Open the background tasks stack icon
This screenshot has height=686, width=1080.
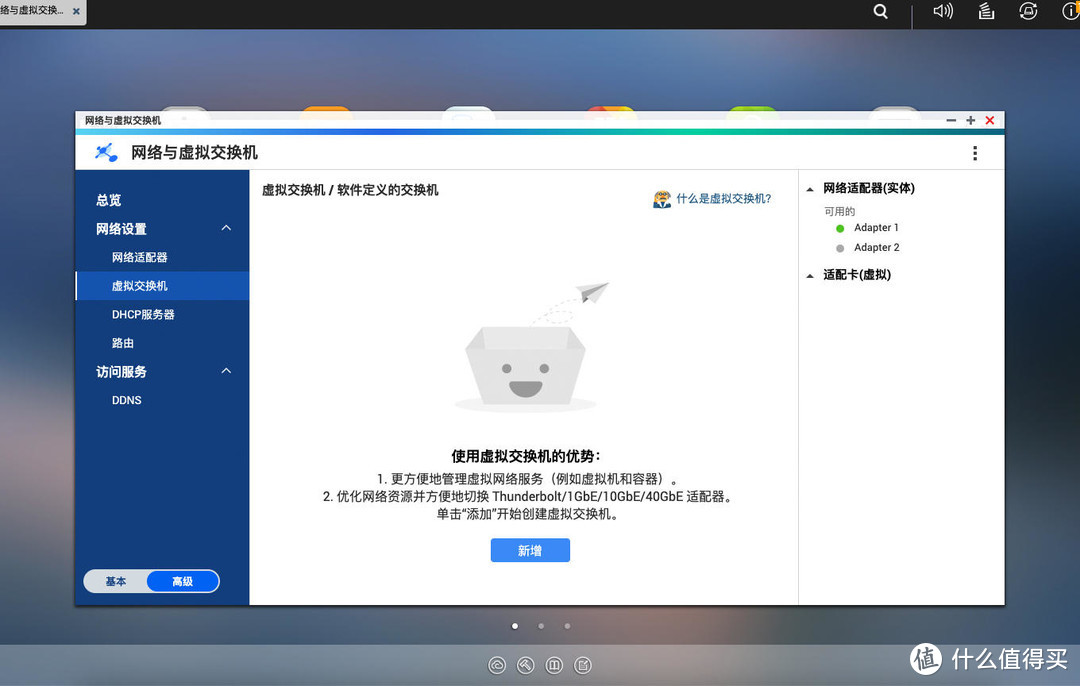tap(986, 11)
